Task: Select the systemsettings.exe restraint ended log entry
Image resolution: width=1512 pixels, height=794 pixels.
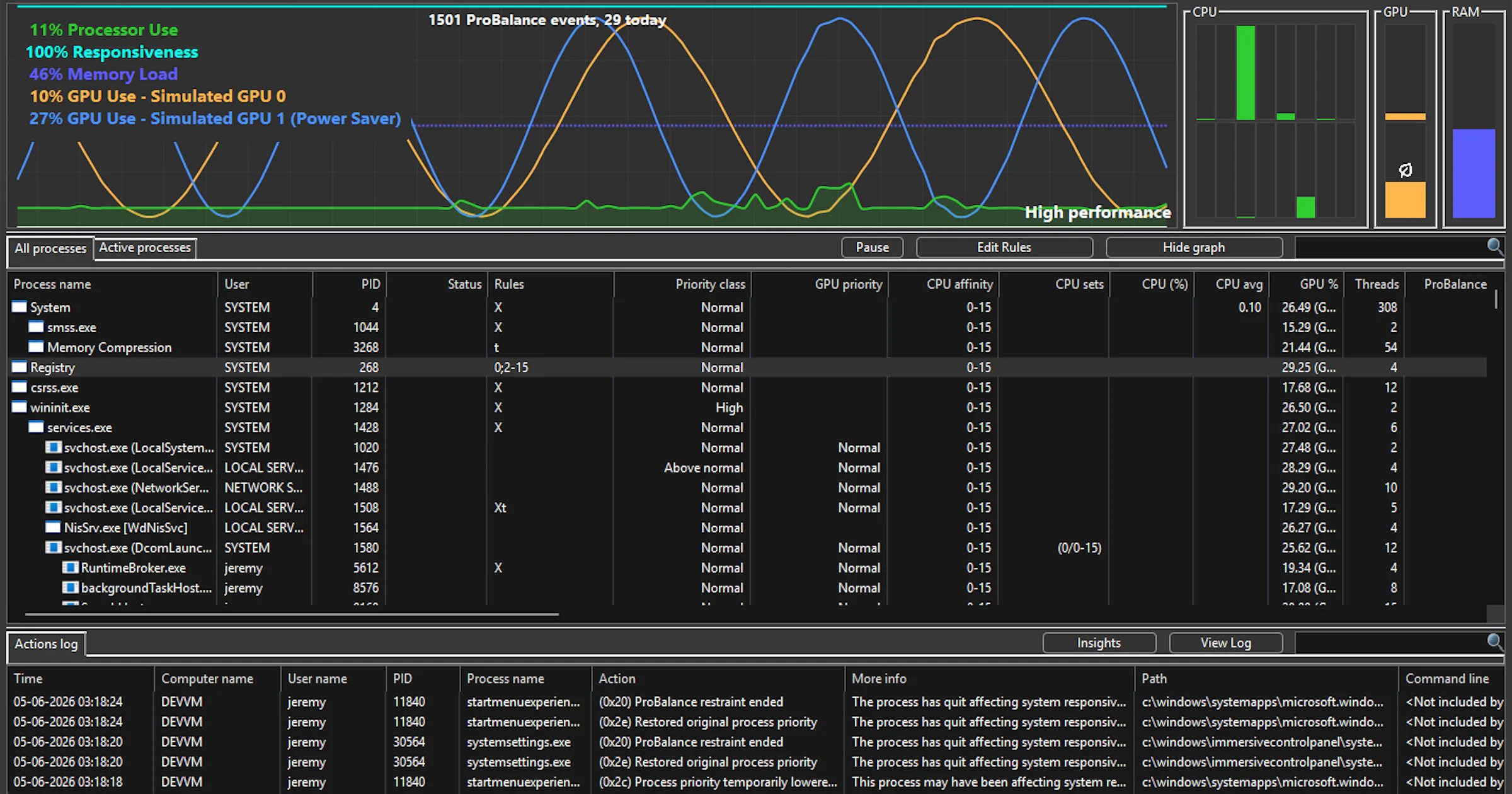Action: (755, 742)
